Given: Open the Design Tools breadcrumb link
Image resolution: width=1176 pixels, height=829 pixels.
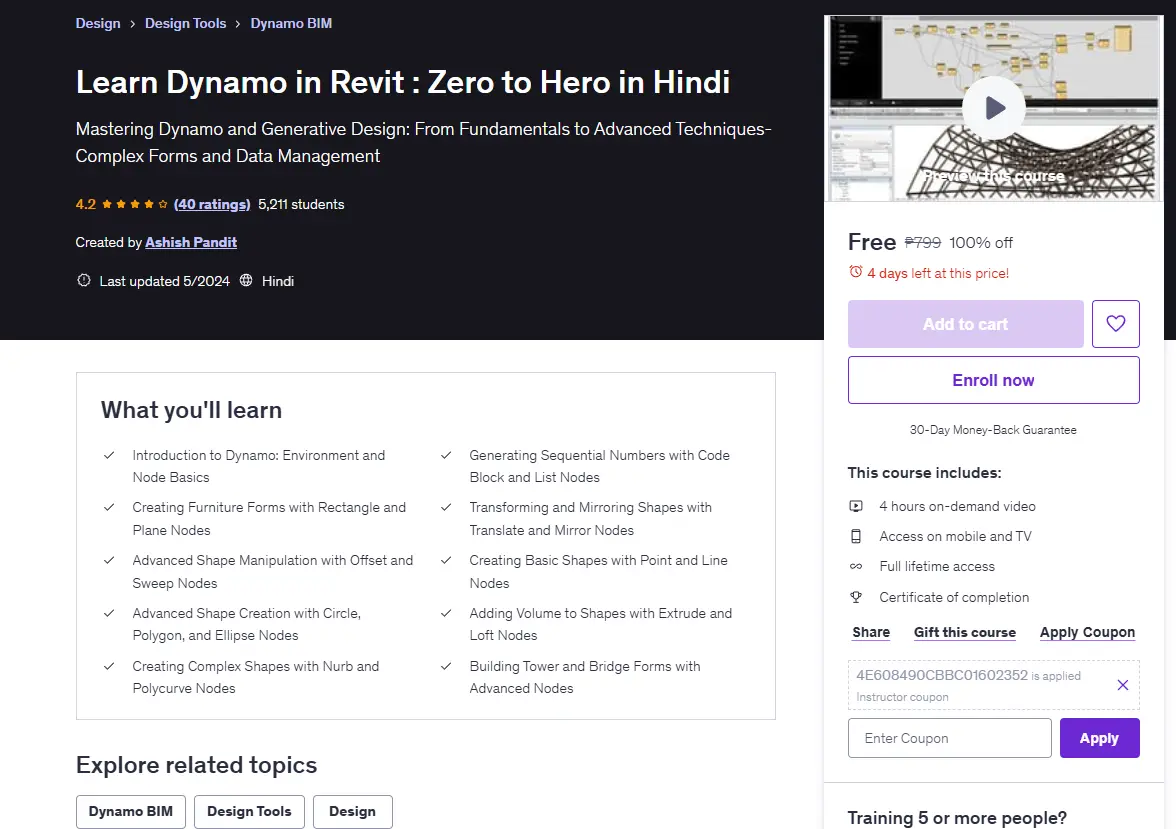Looking at the screenshot, I should pyautogui.click(x=185, y=23).
